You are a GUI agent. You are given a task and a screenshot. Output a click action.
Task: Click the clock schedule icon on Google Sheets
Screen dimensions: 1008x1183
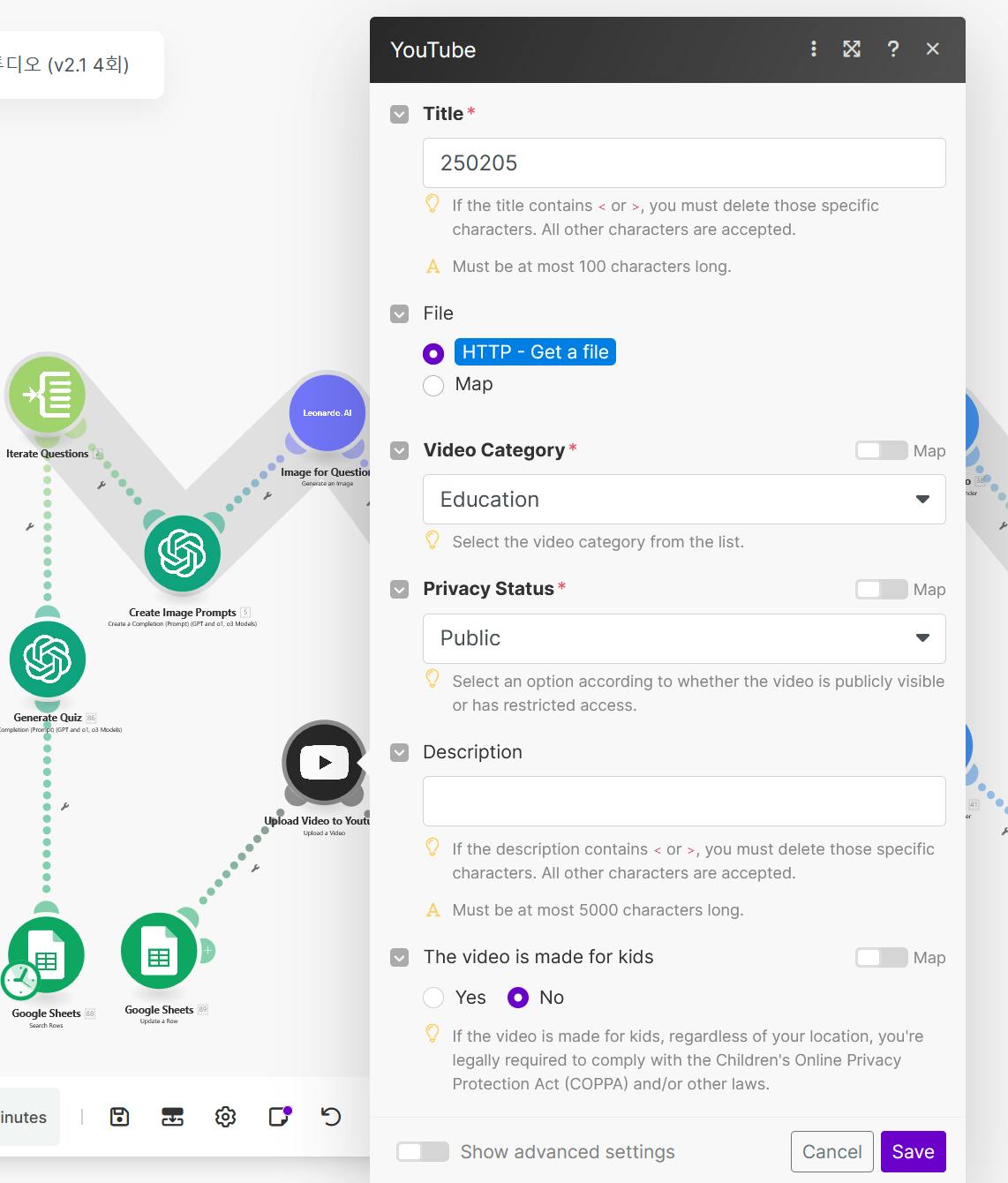coord(19,981)
